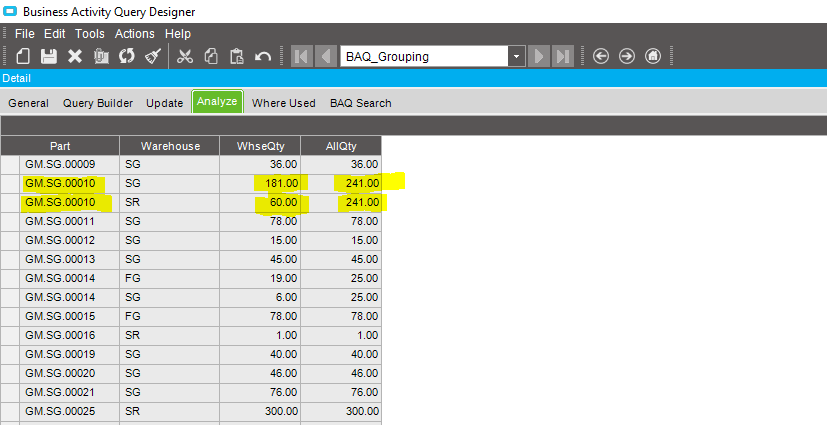Click the Cut scissors icon
The image size is (827, 425).
185,56
